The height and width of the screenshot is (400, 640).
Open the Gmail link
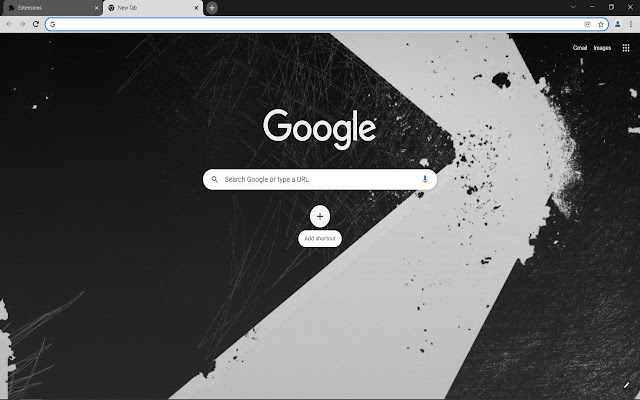580,48
